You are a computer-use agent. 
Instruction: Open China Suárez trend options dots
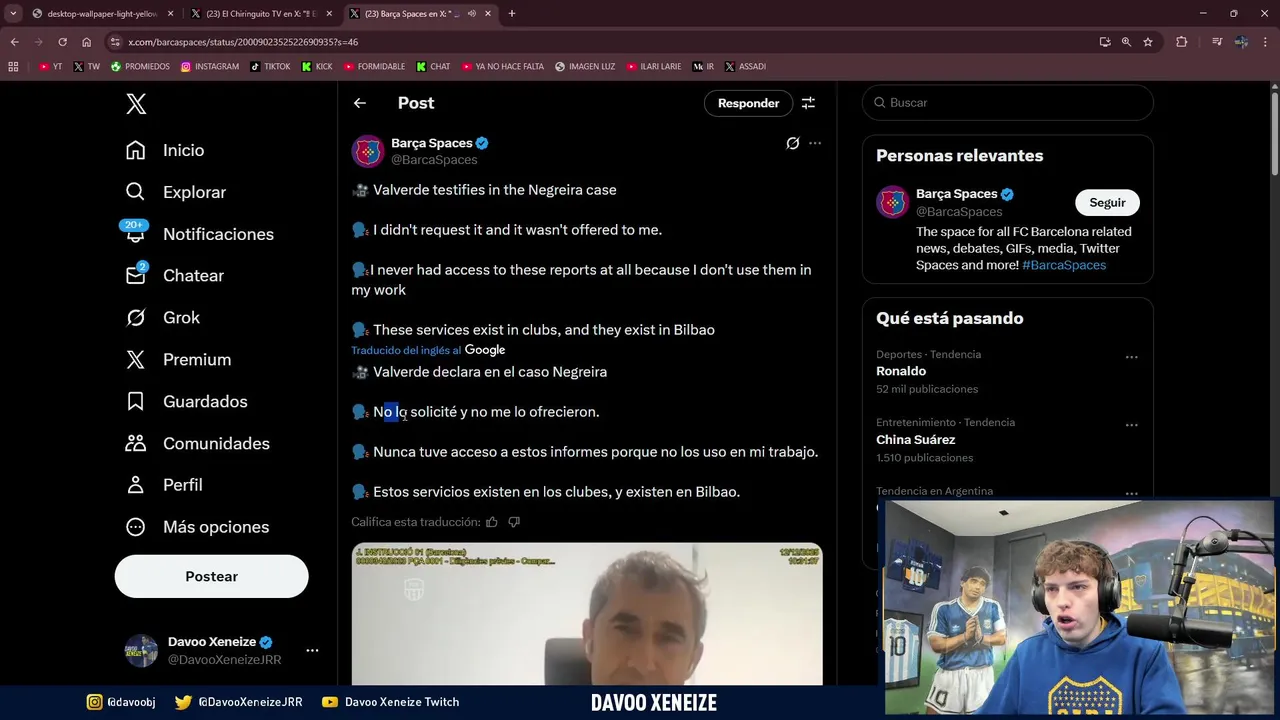pos(1131,425)
